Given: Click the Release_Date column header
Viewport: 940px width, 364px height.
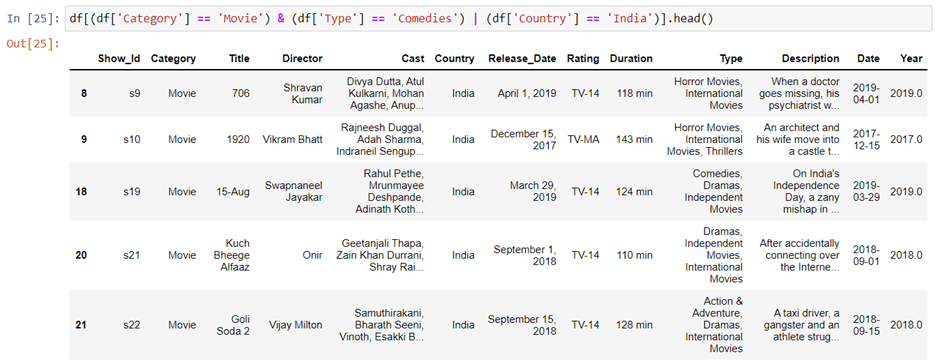Looking at the screenshot, I should tap(522, 59).
